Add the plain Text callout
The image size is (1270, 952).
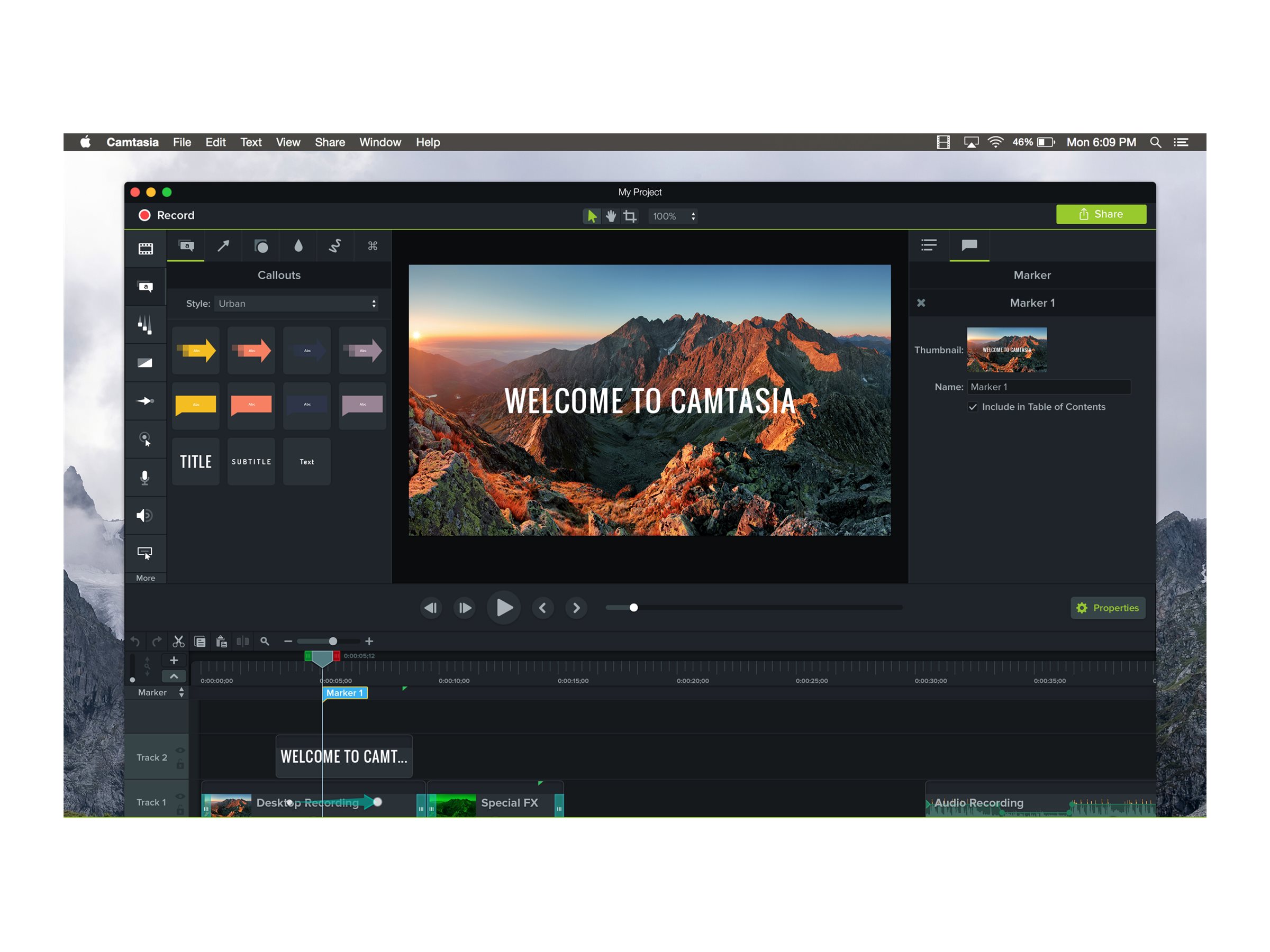click(306, 461)
